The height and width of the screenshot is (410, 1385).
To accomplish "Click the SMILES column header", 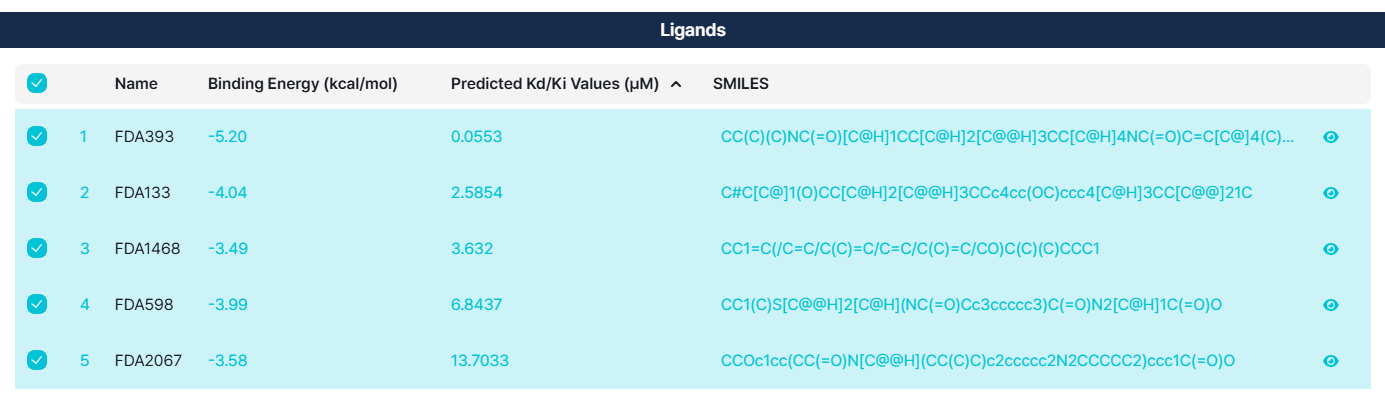I will [740, 84].
